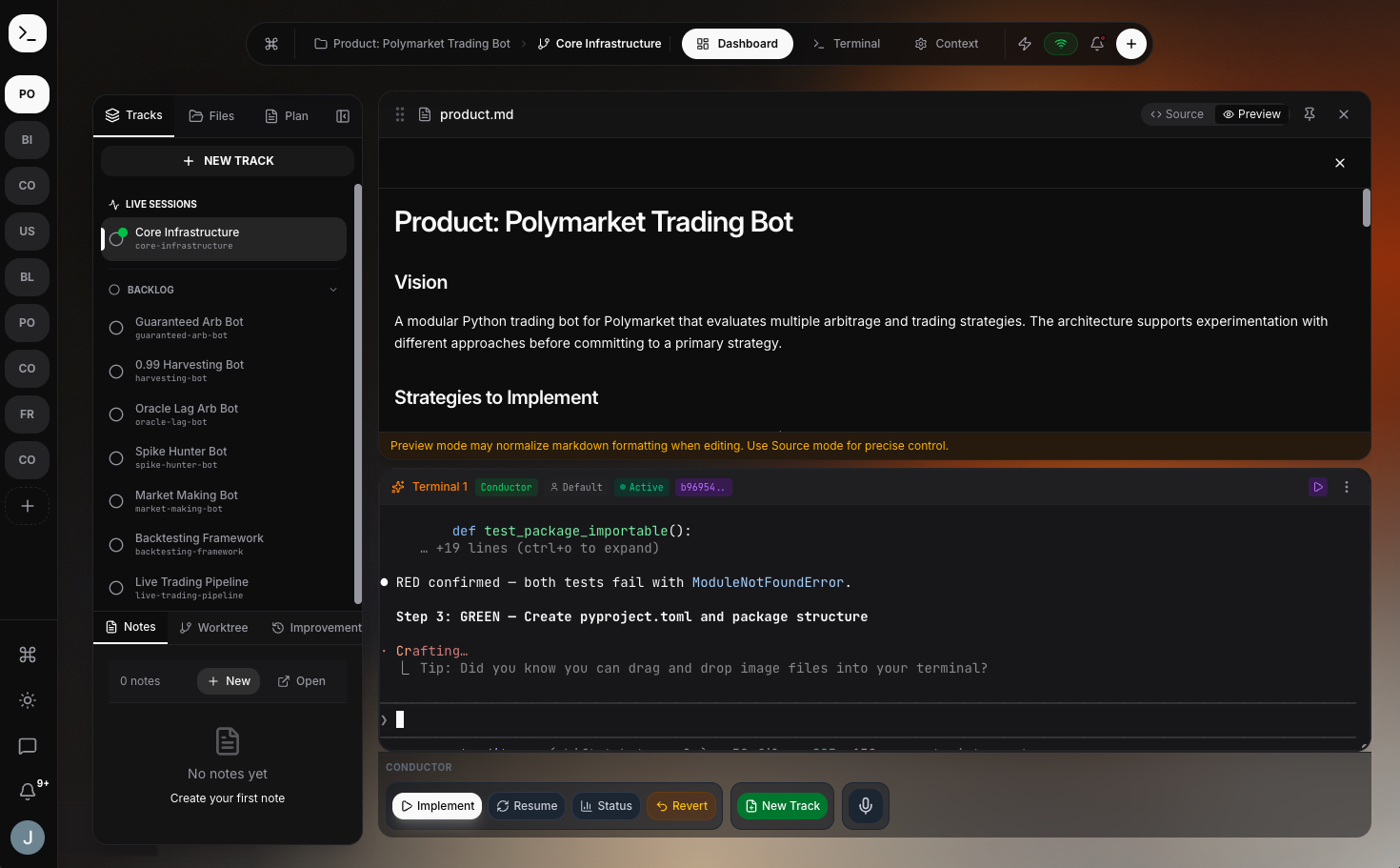Toggle the green wifi connection indicator

tap(1061, 44)
